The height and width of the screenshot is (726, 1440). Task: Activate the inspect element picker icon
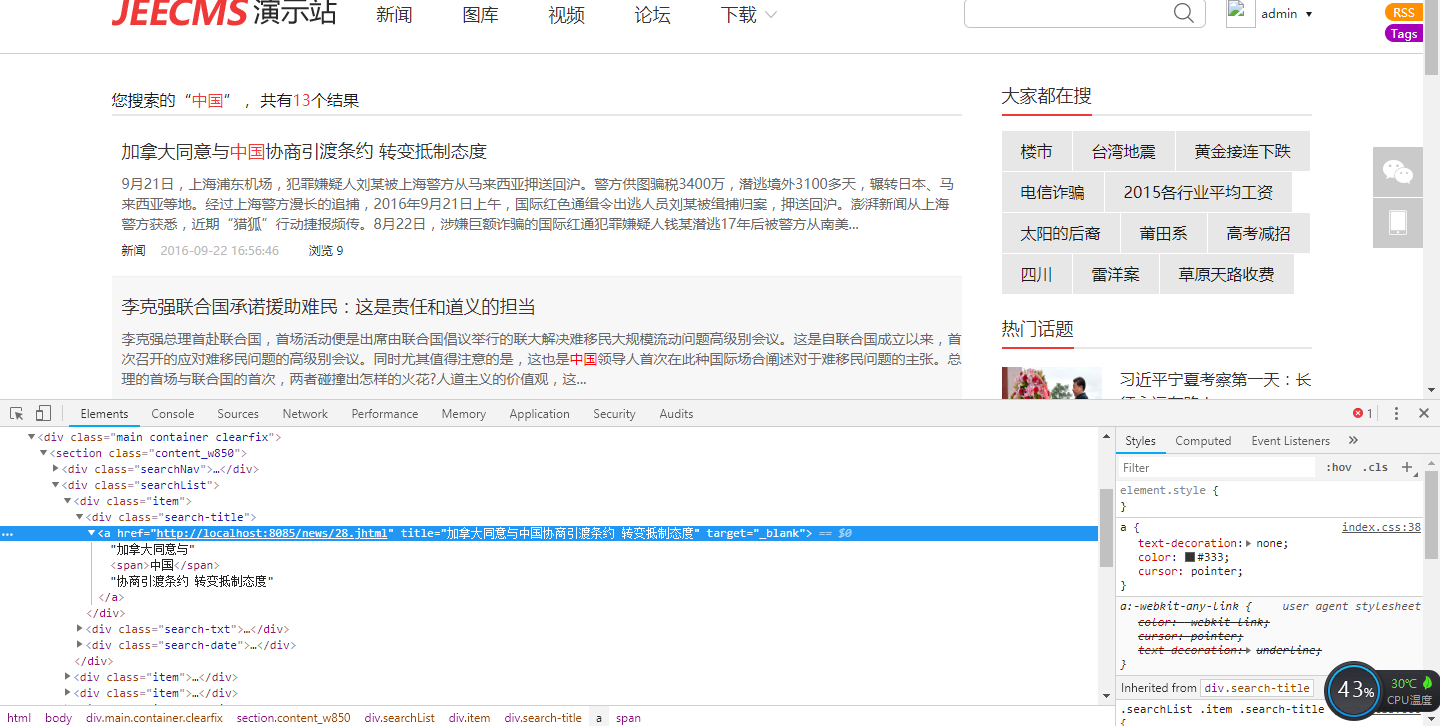click(x=17, y=414)
